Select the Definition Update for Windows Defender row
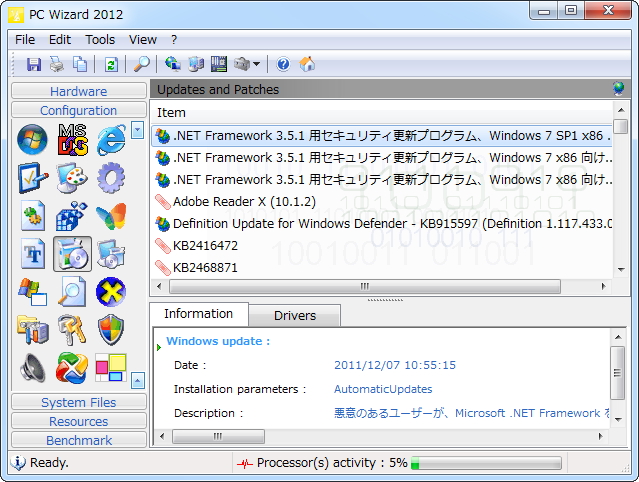 click(382, 224)
